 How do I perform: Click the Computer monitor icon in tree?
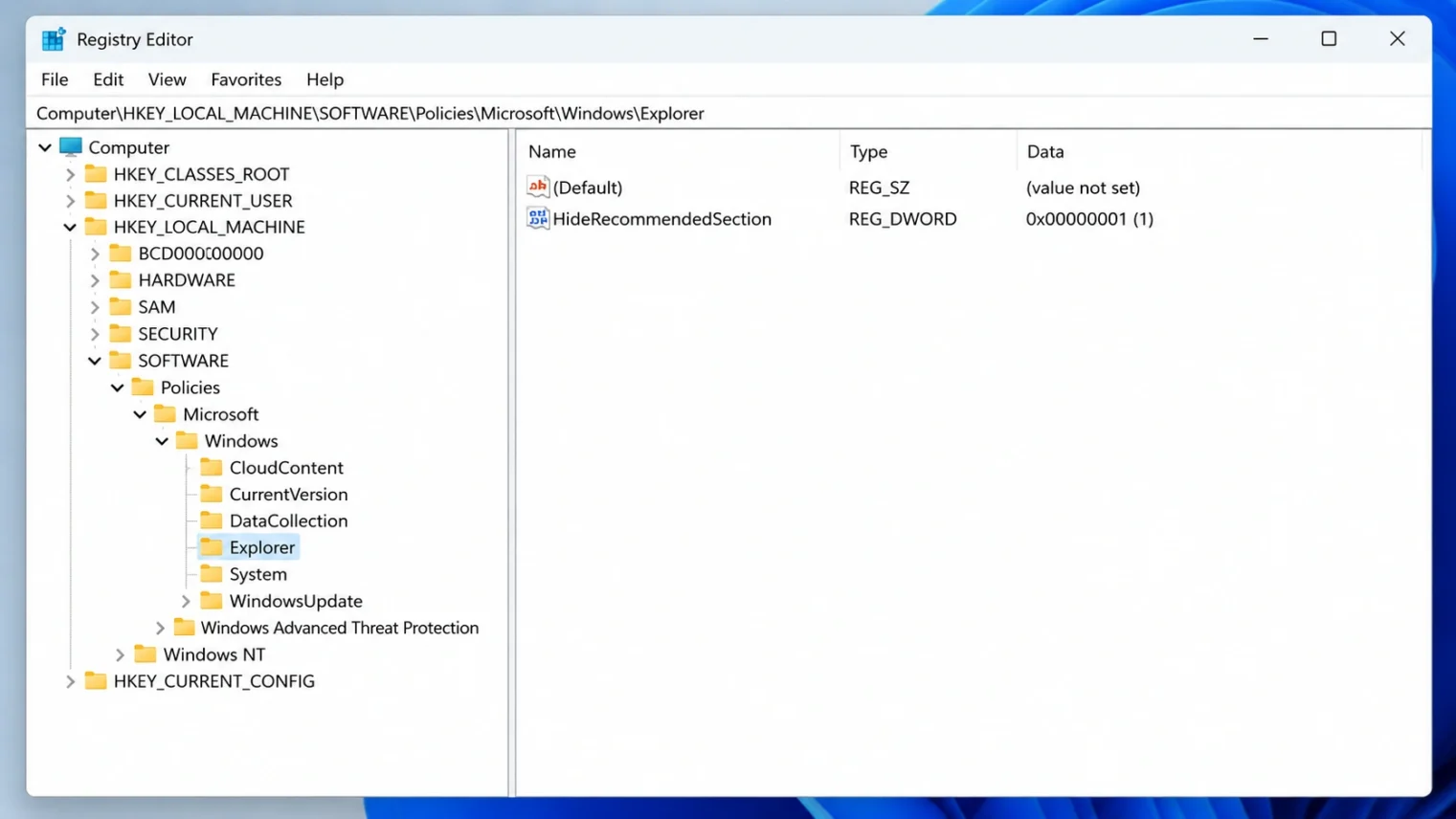pos(71,147)
